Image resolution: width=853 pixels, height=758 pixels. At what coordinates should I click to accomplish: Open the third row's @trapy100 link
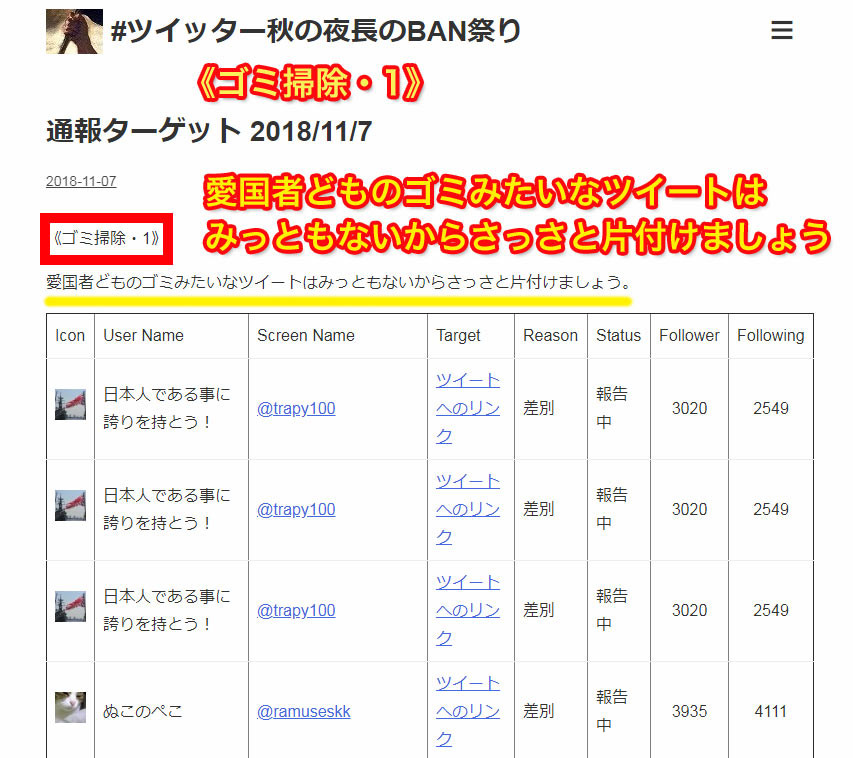pos(296,611)
